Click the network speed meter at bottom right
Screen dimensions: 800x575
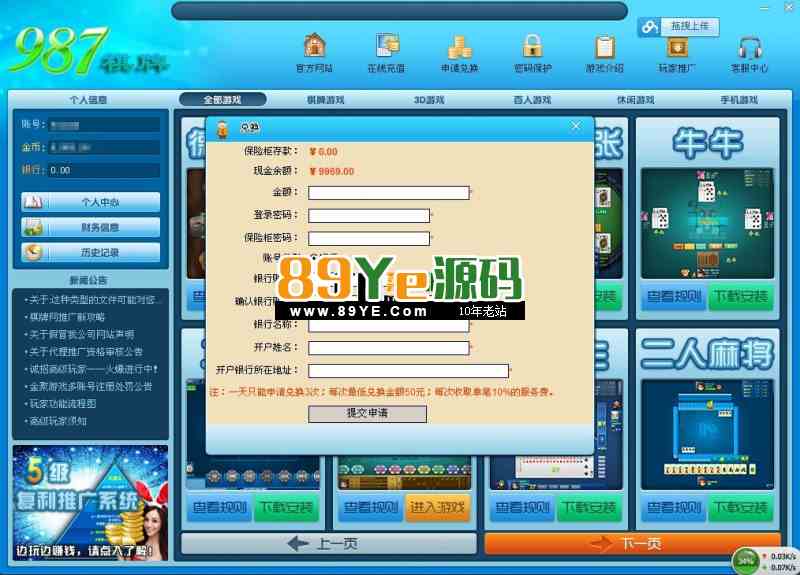[x=766, y=561]
